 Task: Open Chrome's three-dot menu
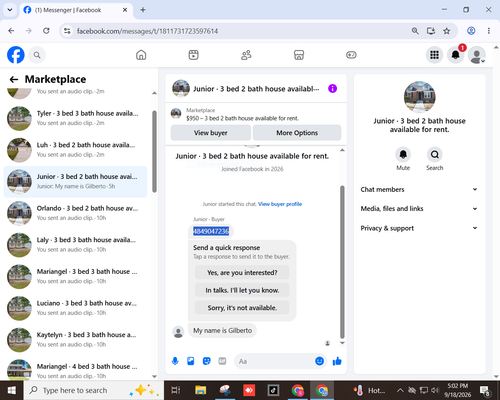click(489, 31)
